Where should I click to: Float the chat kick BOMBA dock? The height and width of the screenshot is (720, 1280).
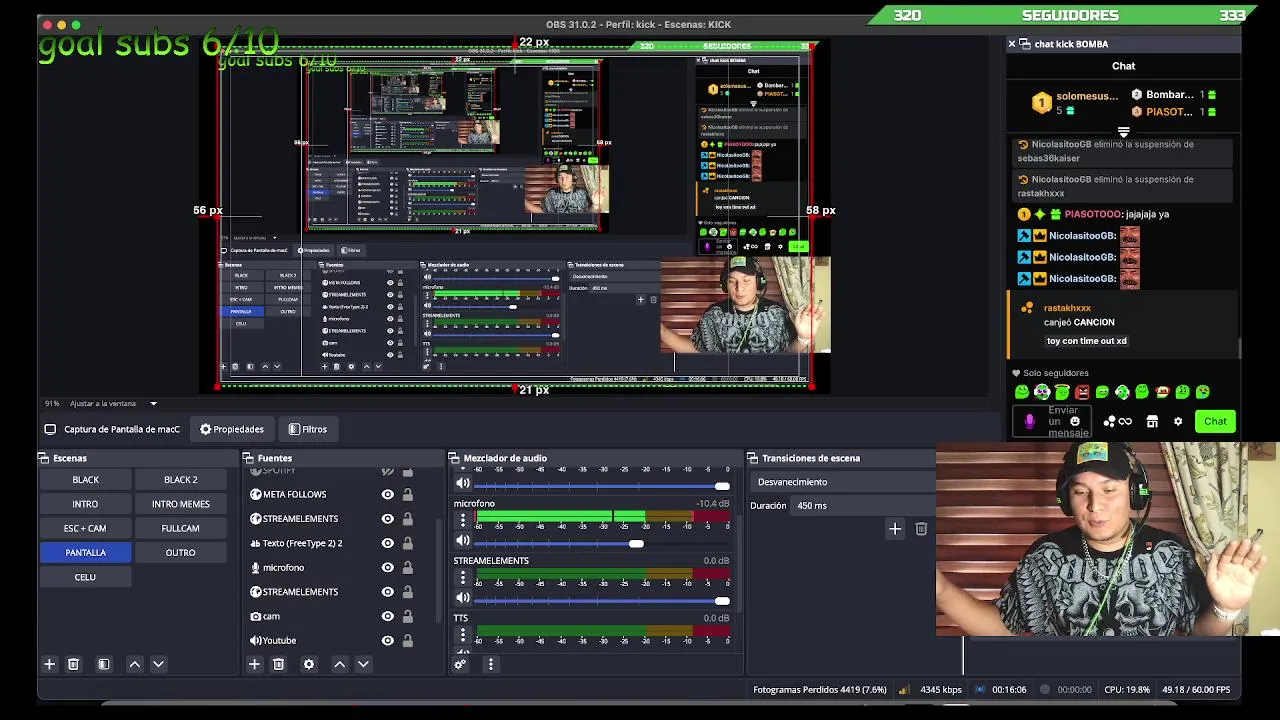(x=1024, y=44)
